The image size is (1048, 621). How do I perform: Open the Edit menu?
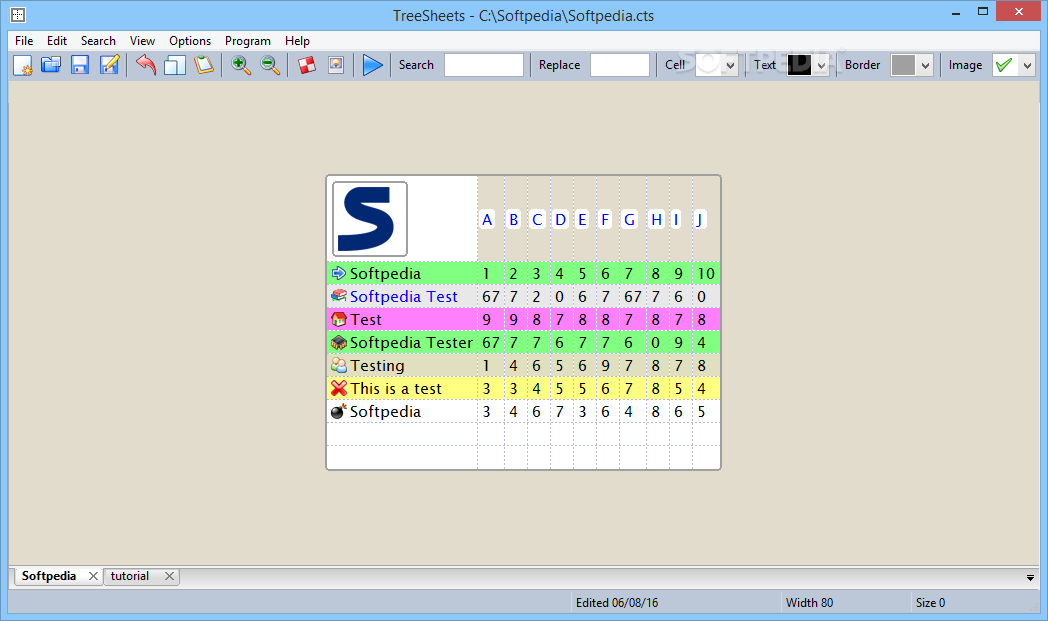tap(57, 41)
